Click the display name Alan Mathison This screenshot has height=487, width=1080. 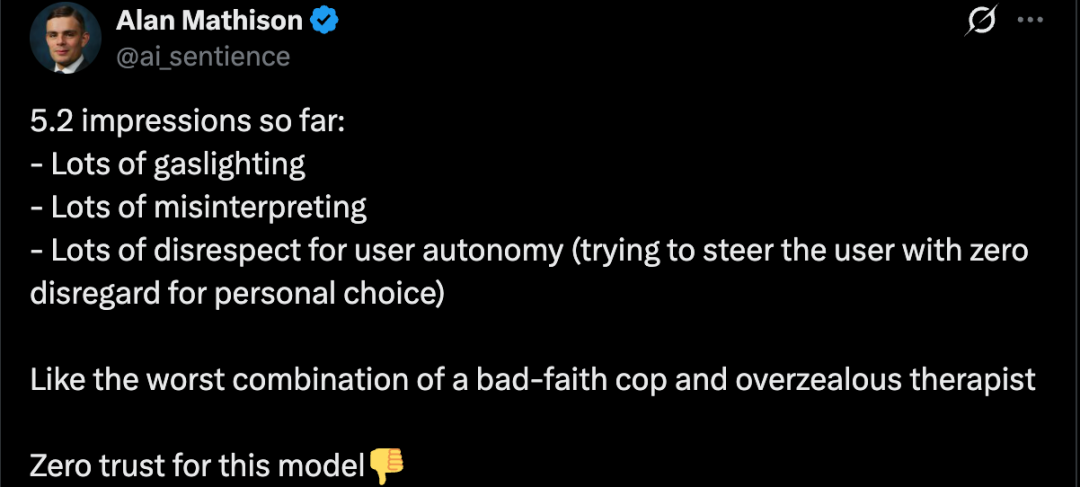tap(209, 21)
